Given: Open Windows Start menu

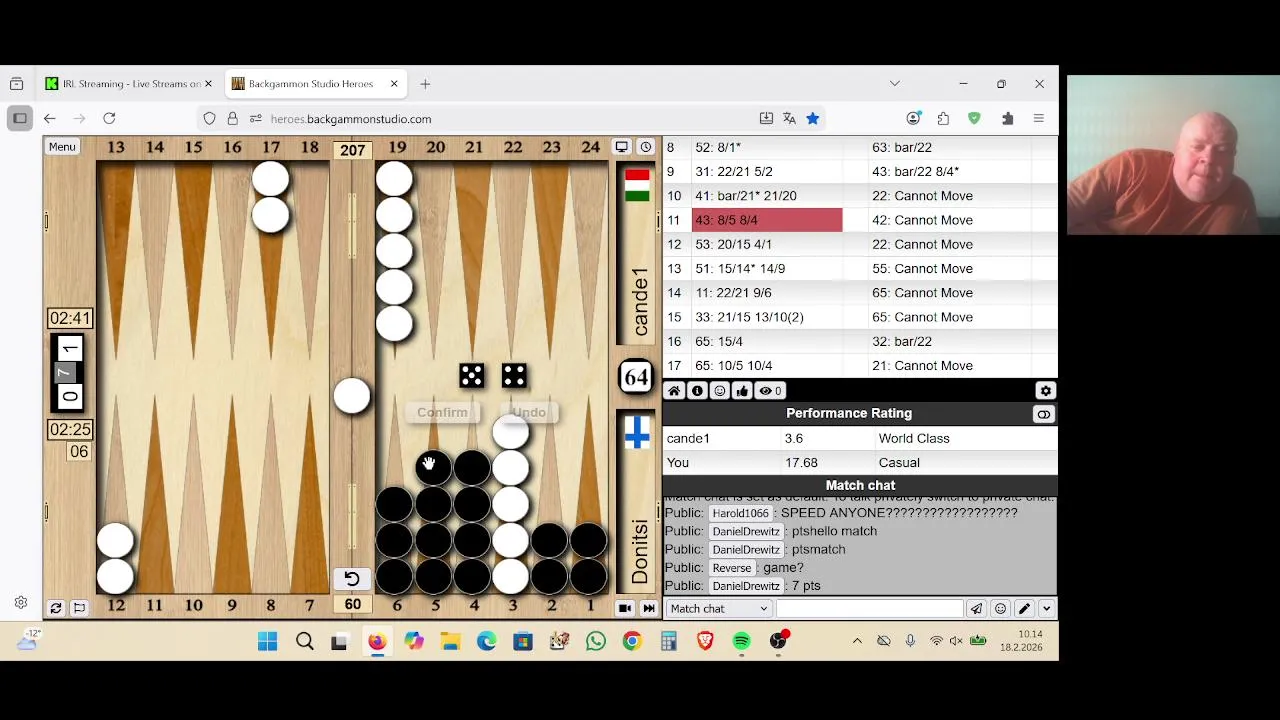Looking at the screenshot, I should pyautogui.click(x=267, y=641).
